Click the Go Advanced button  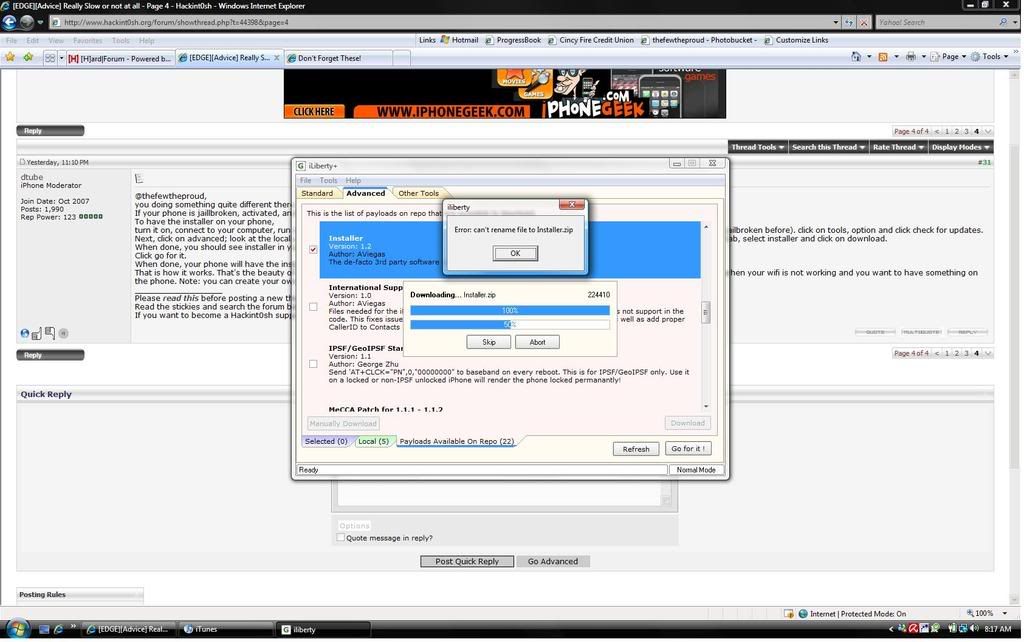coord(553,561)
